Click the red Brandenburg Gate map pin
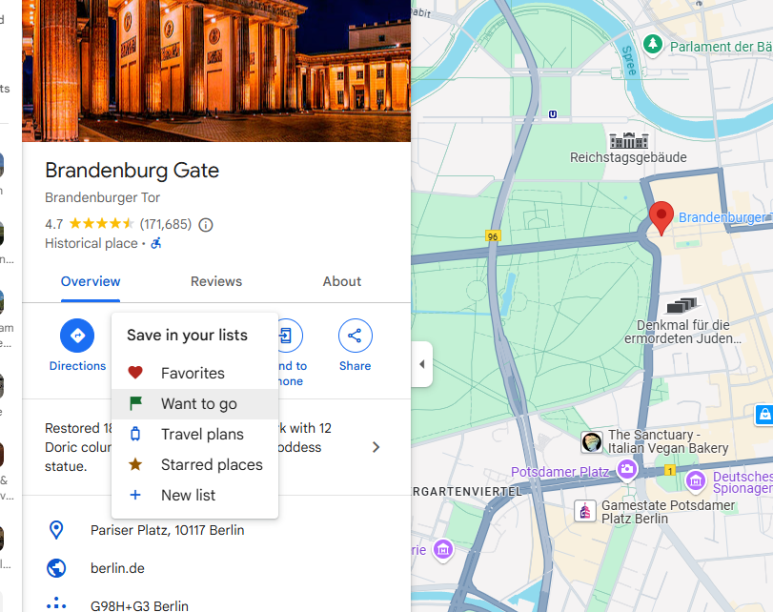The width and height of the screenshot is (773, 612). (661, 217)
